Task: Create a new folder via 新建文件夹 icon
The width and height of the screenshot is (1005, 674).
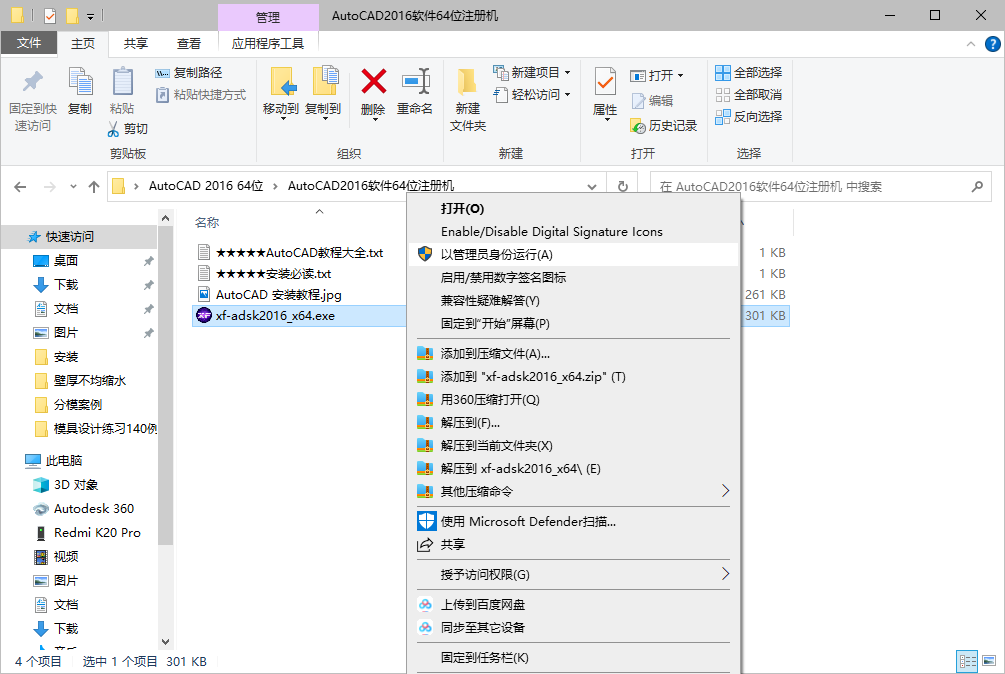Action: (466, 97)
